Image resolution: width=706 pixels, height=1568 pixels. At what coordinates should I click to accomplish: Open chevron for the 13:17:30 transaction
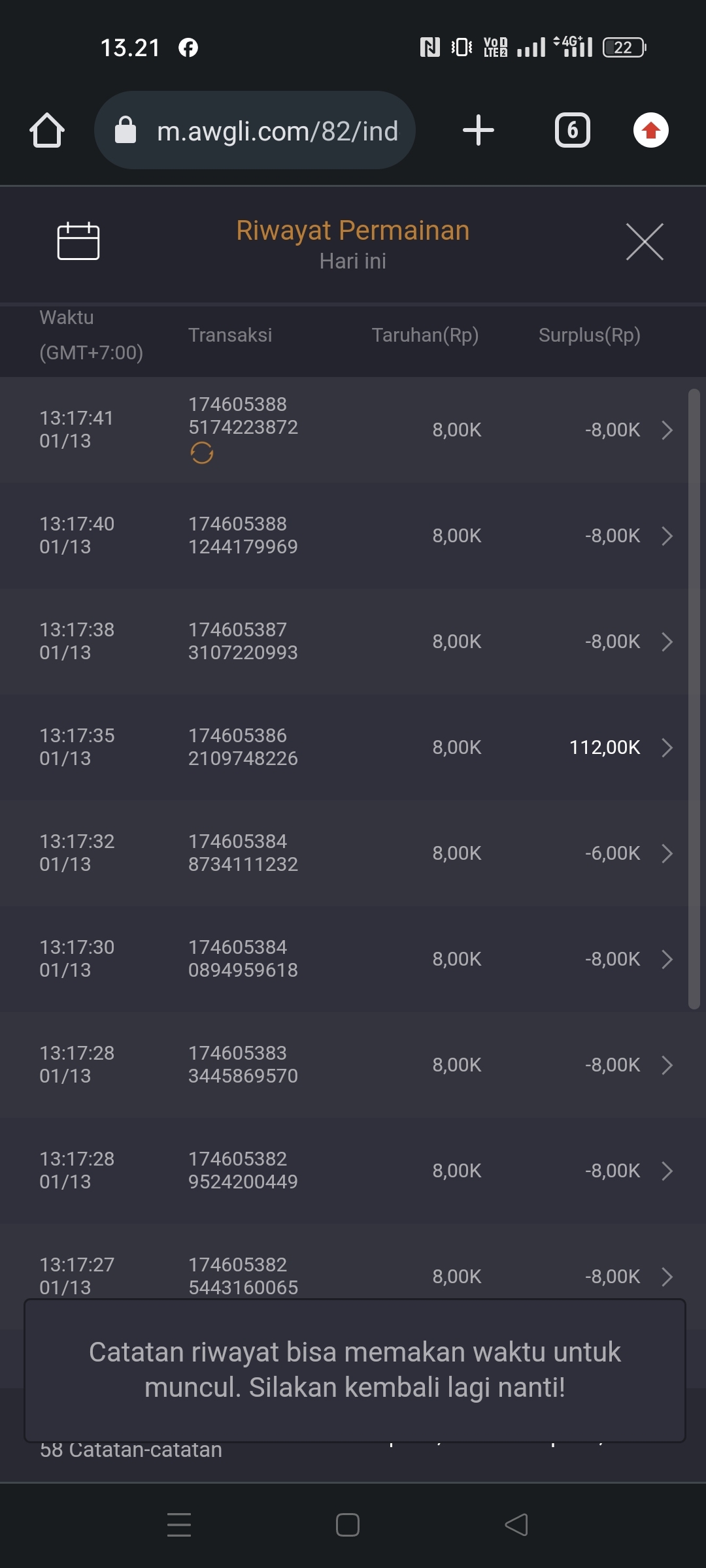(667, 959)
